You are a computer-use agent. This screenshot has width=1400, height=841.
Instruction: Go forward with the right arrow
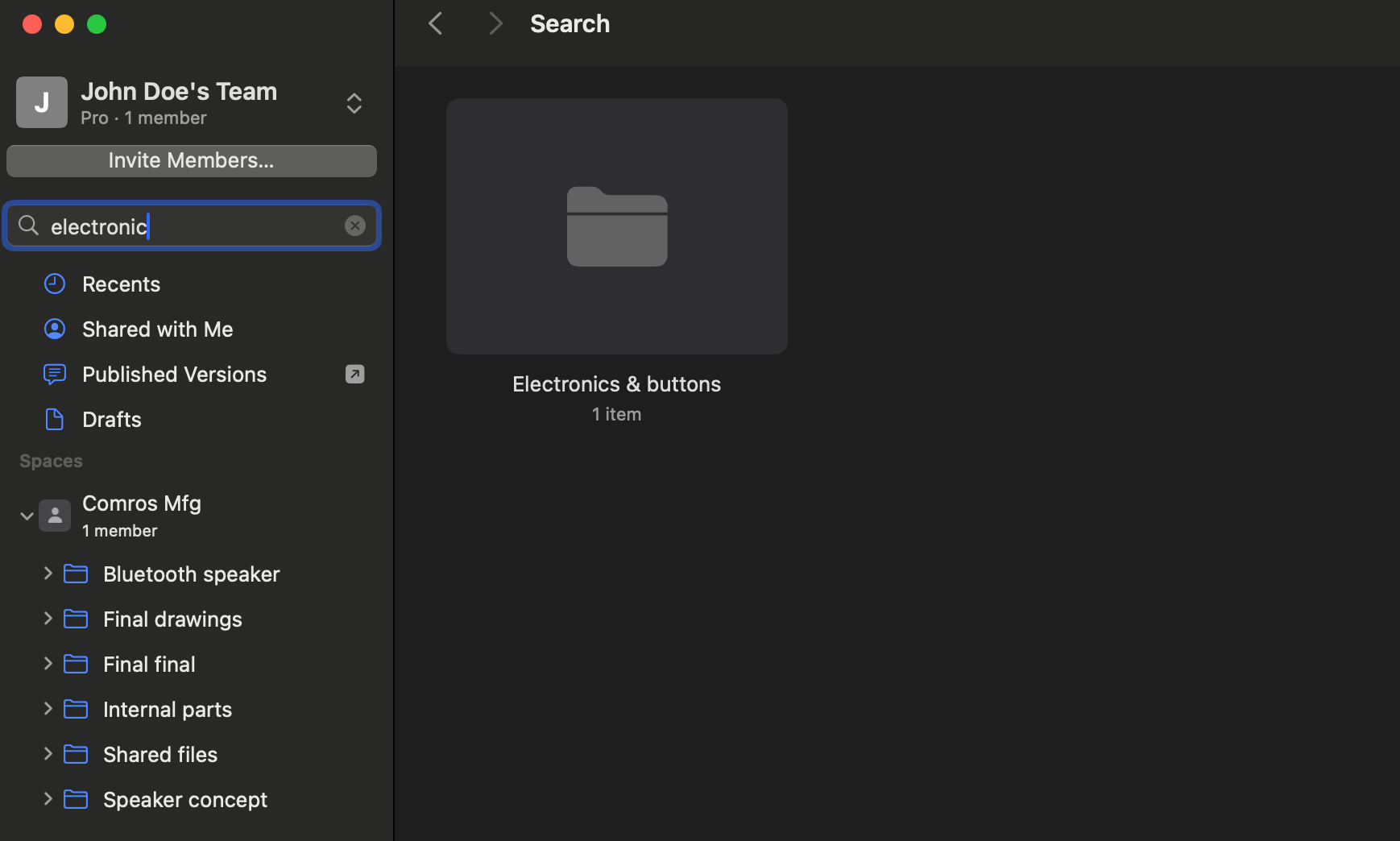[x=495, y=23]
